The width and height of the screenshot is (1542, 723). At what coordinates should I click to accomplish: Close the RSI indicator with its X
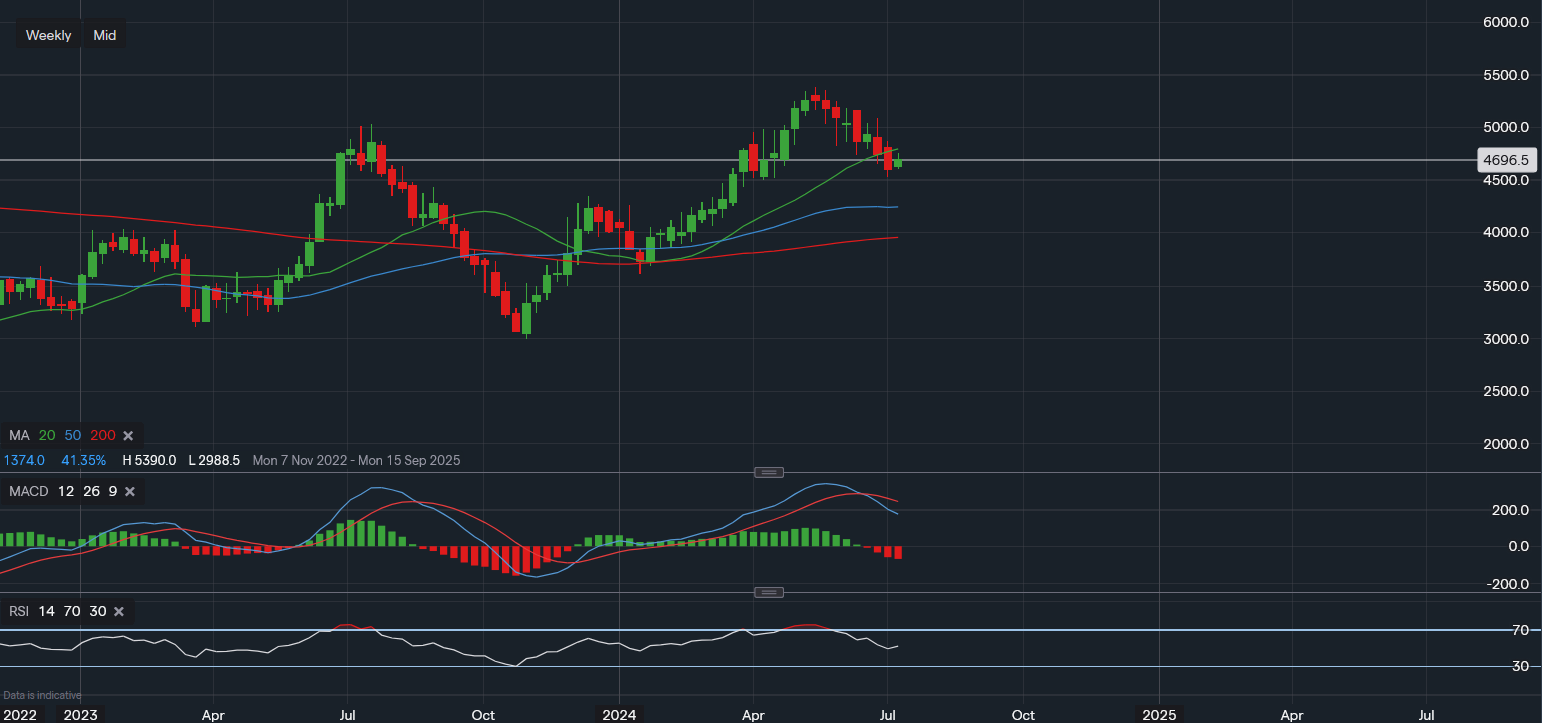coord(119,611)
